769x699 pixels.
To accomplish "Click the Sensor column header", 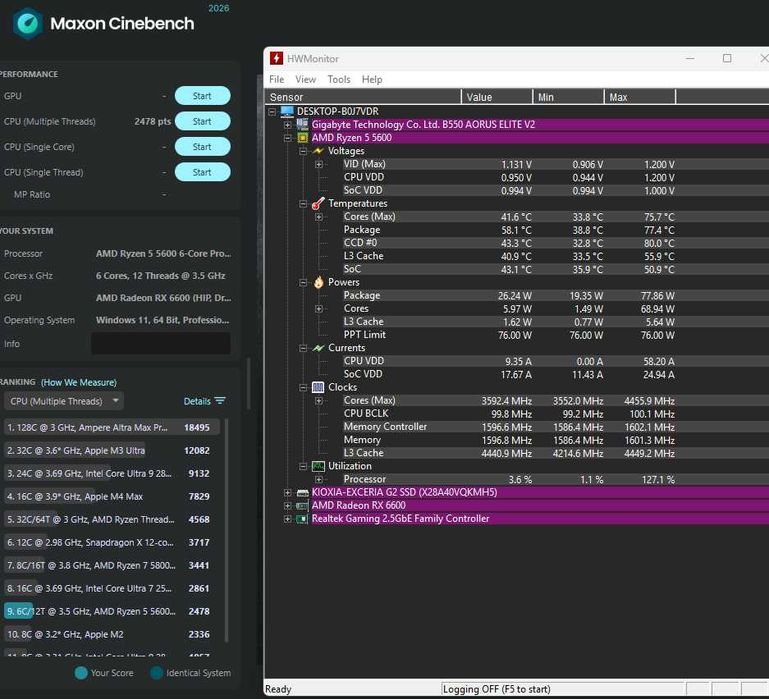I will coord(363,97).
